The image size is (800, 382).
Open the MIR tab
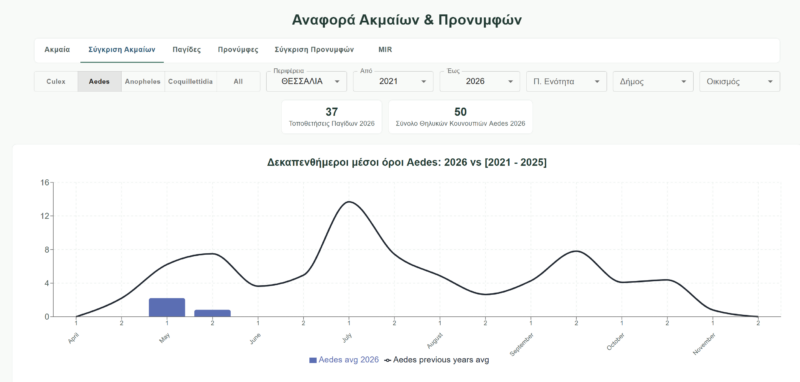click(385, 50)
